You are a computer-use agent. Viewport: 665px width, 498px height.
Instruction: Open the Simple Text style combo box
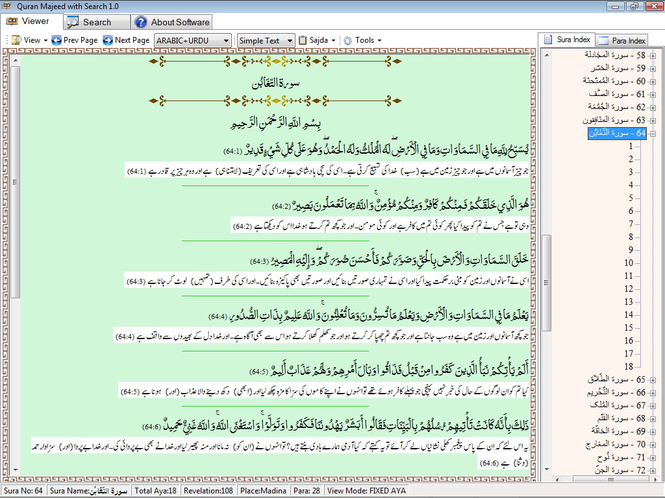(x=266, y=40)
